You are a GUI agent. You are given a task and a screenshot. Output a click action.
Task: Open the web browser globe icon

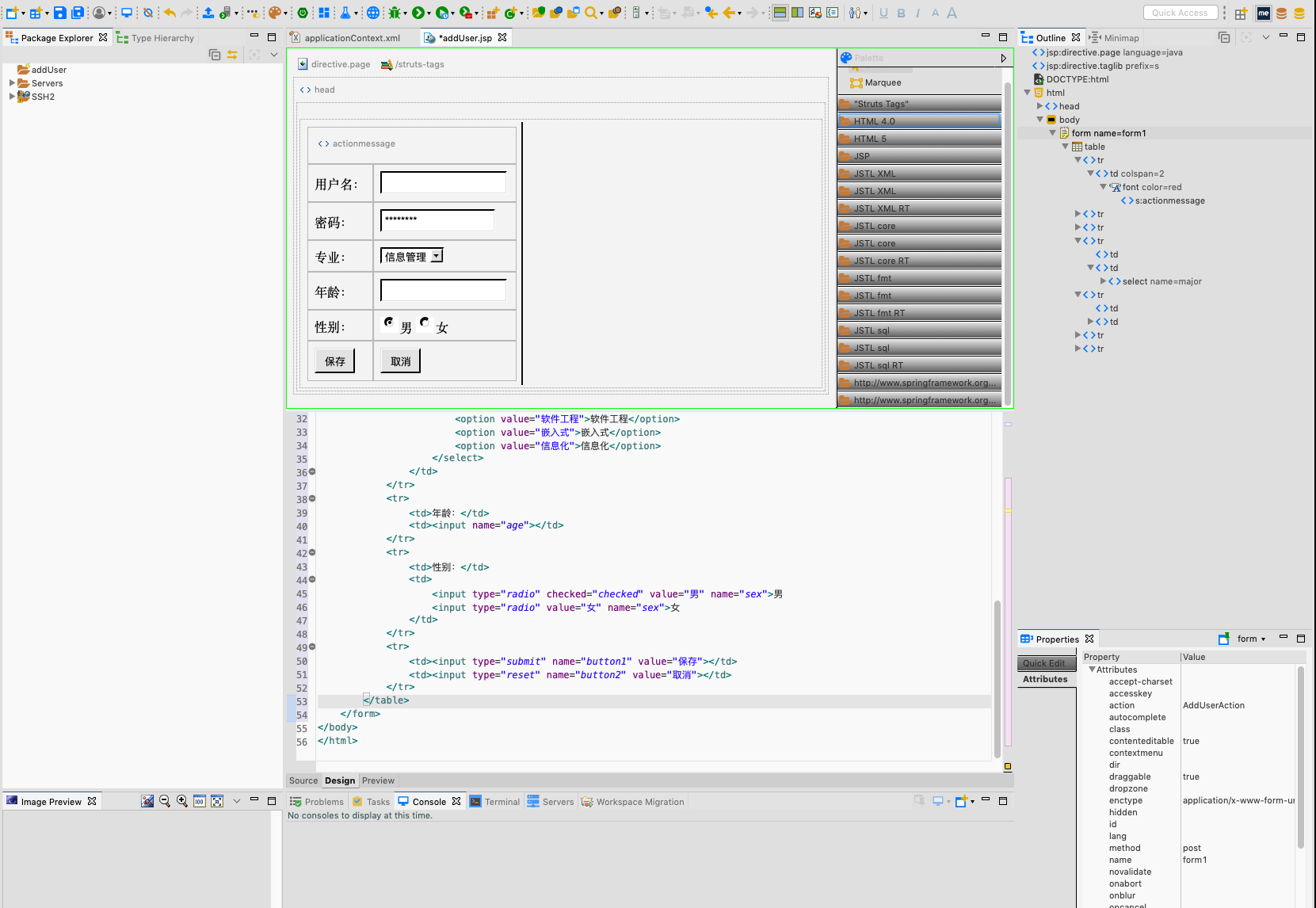[373, 13]
